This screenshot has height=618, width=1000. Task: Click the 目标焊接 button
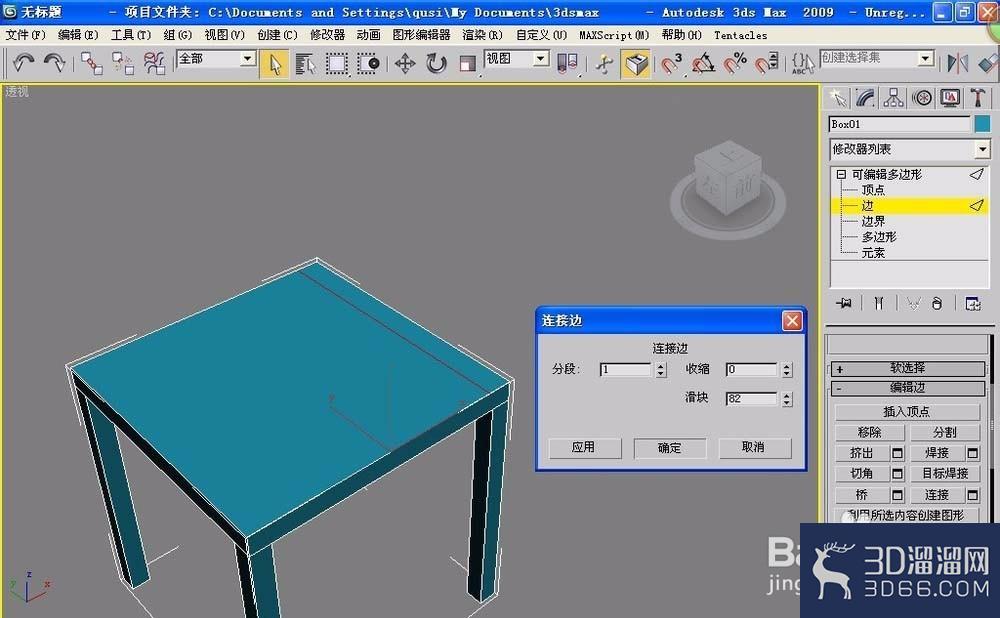point(945,473)
